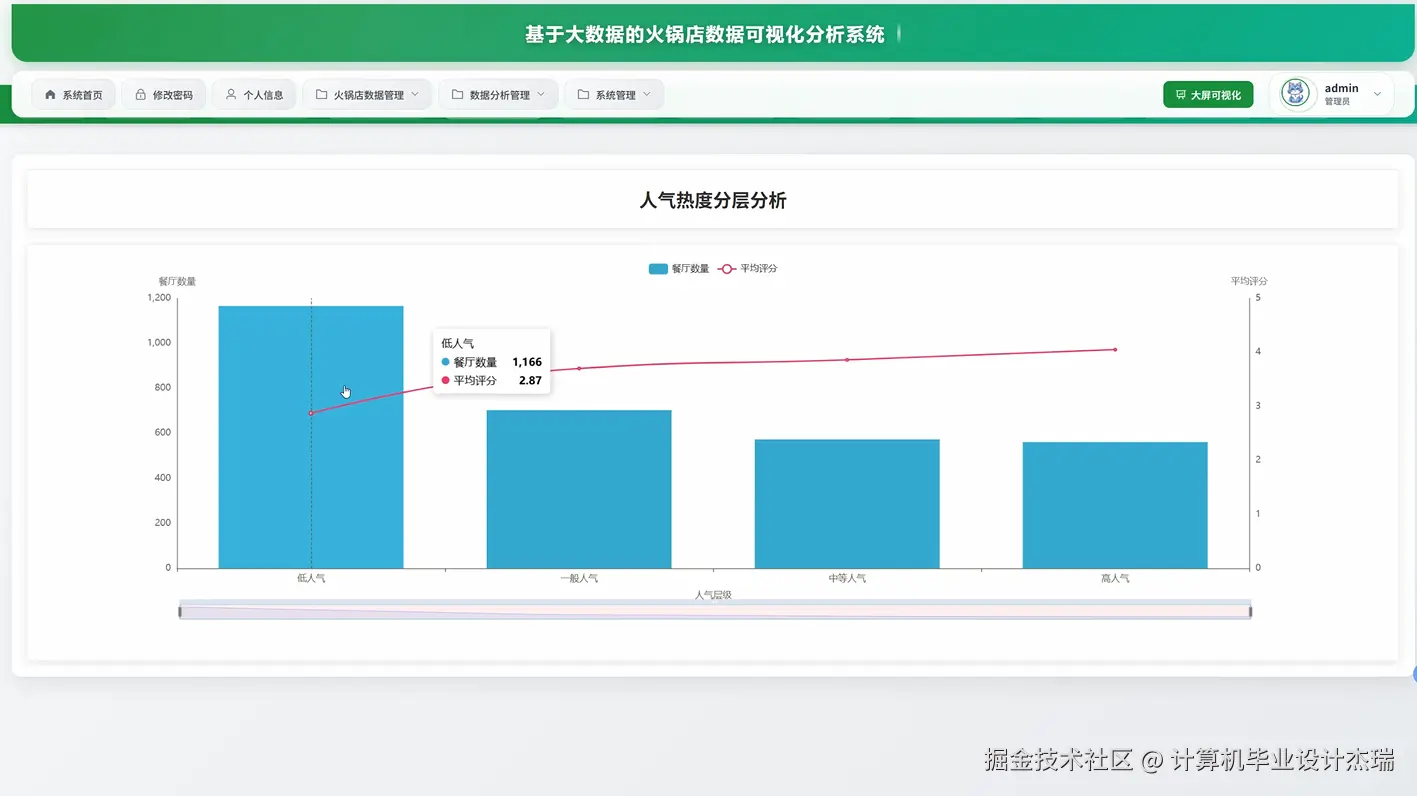Click the person icon beside 个人信息
This screenshot has width=1417, height=796.
(231, 94)
